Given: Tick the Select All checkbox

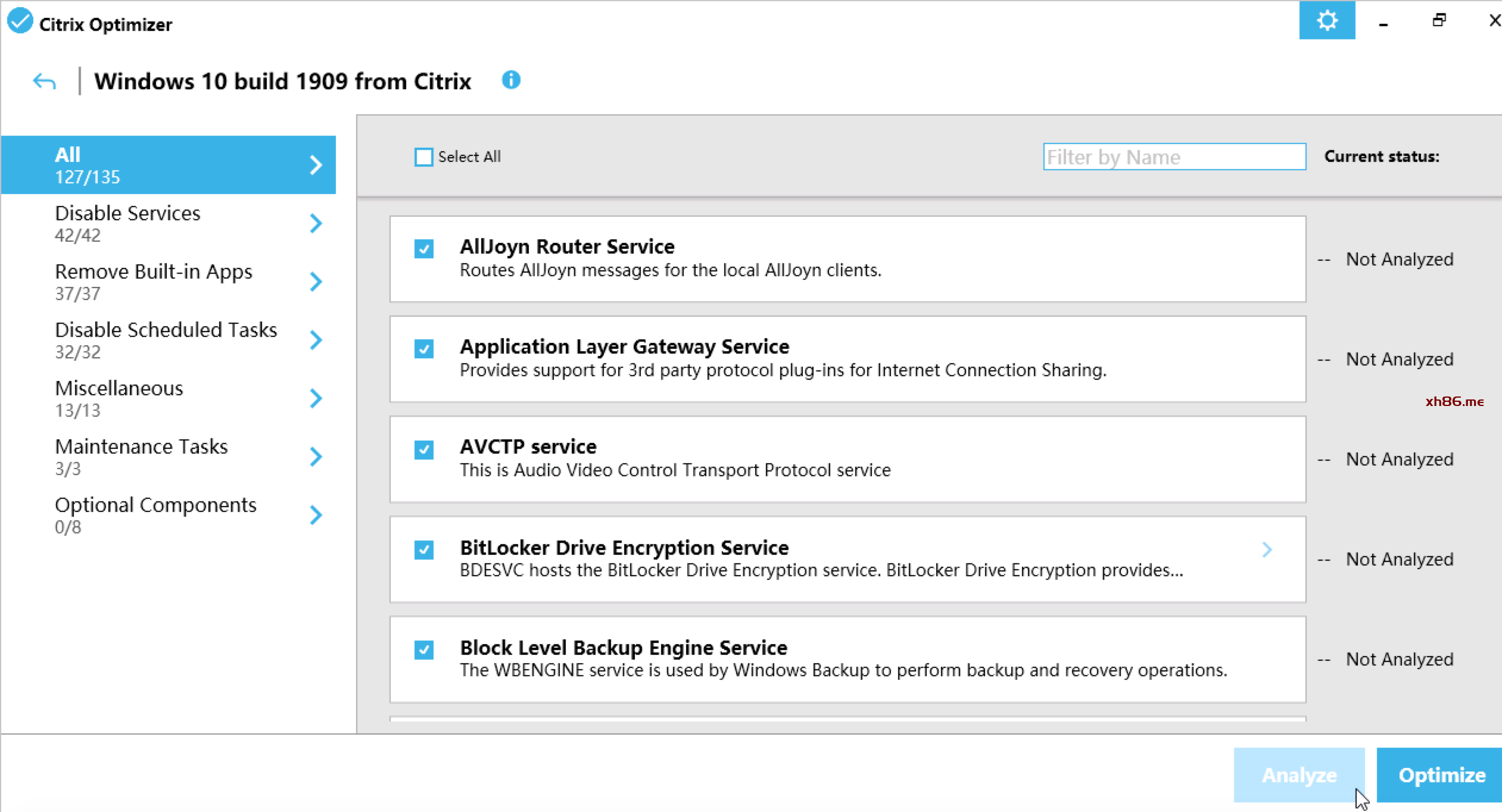Looking at the screenshot, I should tap(423, 157).
